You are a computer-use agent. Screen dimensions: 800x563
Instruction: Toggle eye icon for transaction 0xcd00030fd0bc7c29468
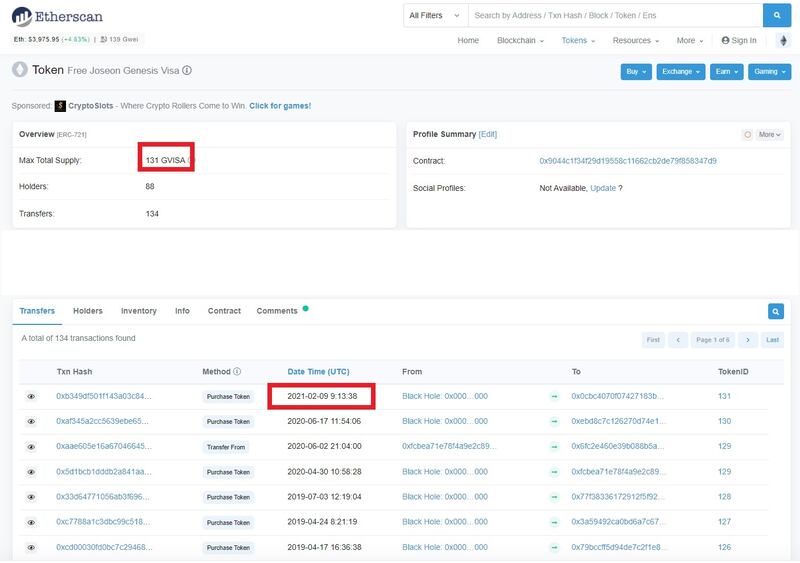coord(31,548)
